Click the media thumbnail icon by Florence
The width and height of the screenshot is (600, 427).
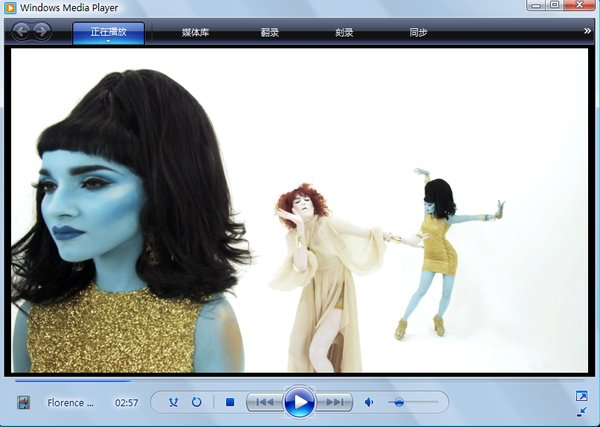24,403
